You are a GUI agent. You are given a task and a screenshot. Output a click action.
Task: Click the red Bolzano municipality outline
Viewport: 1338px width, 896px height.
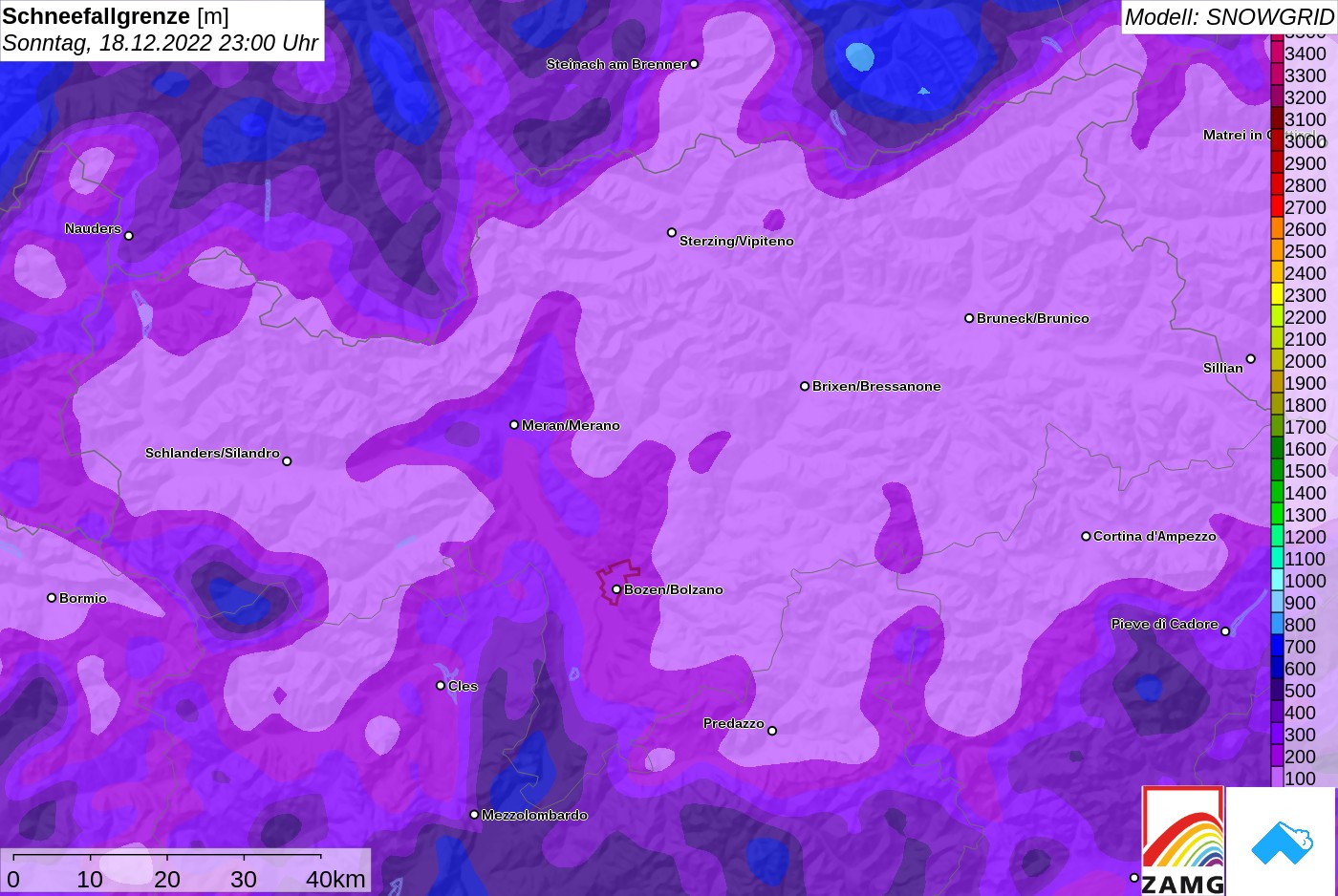[617, 582]
